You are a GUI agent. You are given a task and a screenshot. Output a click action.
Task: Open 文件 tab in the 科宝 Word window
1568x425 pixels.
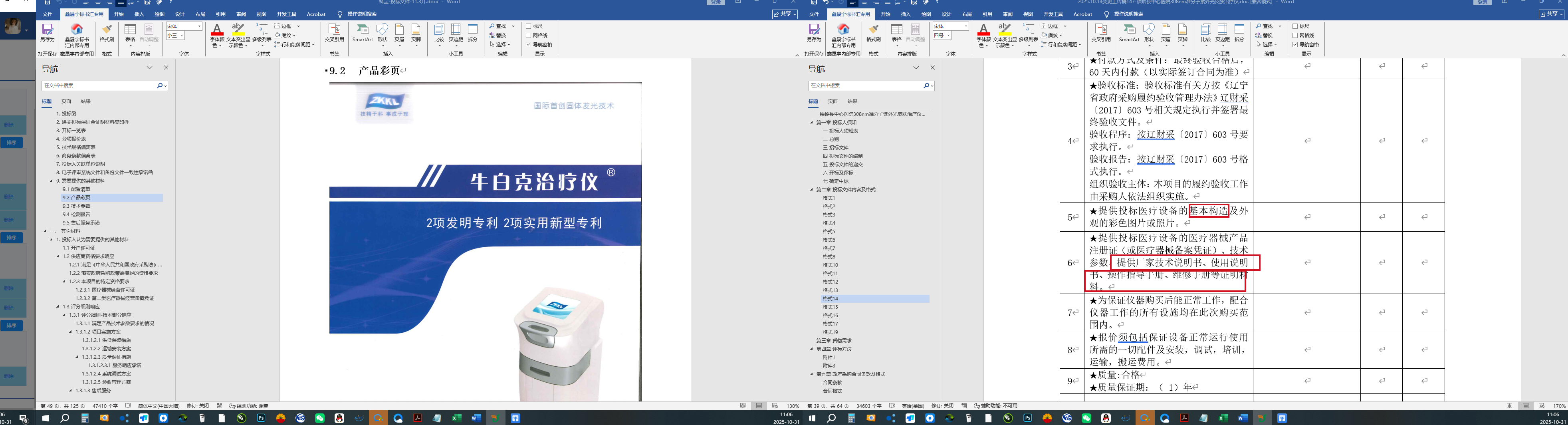pos(48,14)
